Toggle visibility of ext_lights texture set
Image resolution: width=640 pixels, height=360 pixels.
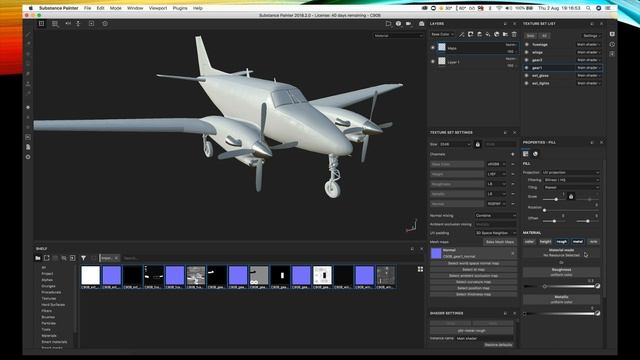pyautogui.click(x=527, y=83)
